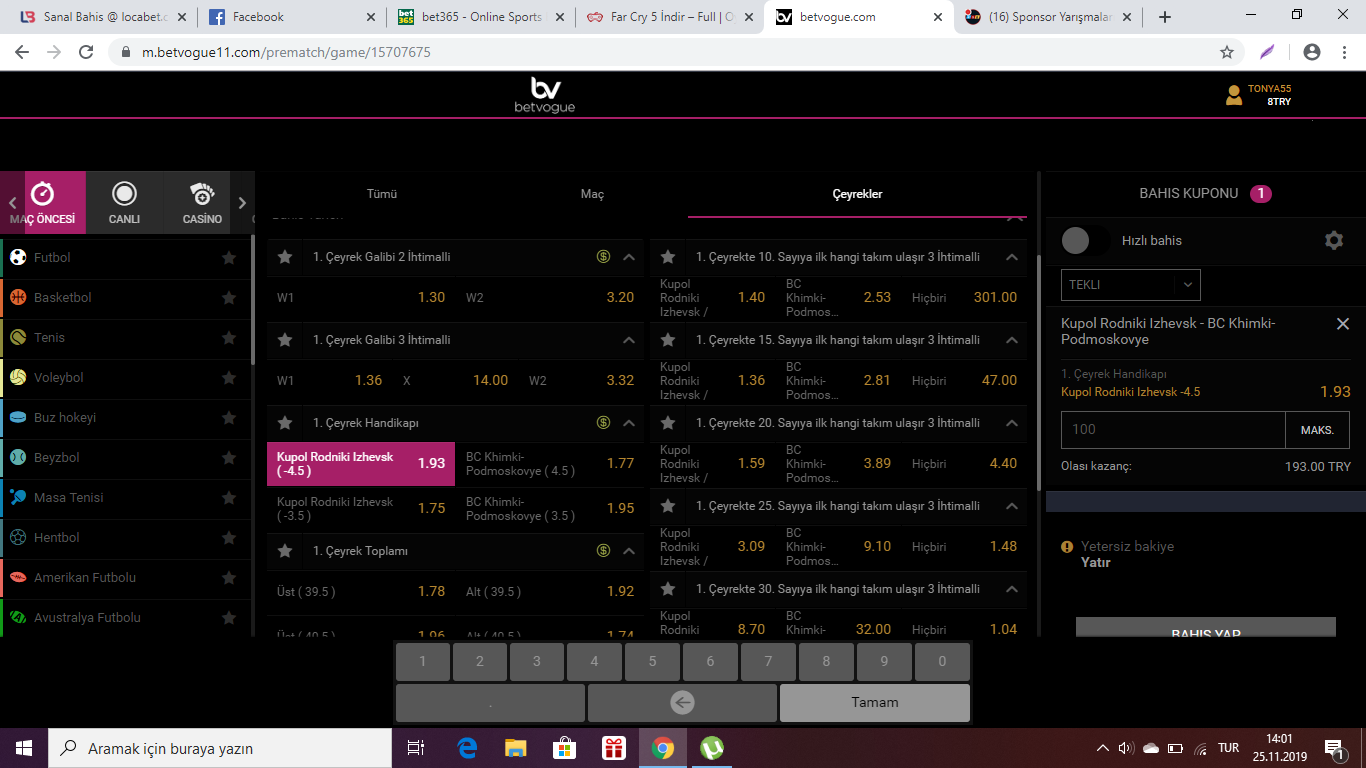
Task: Select the Buz hokeyi icon
Action: click(x=18, y=418)
